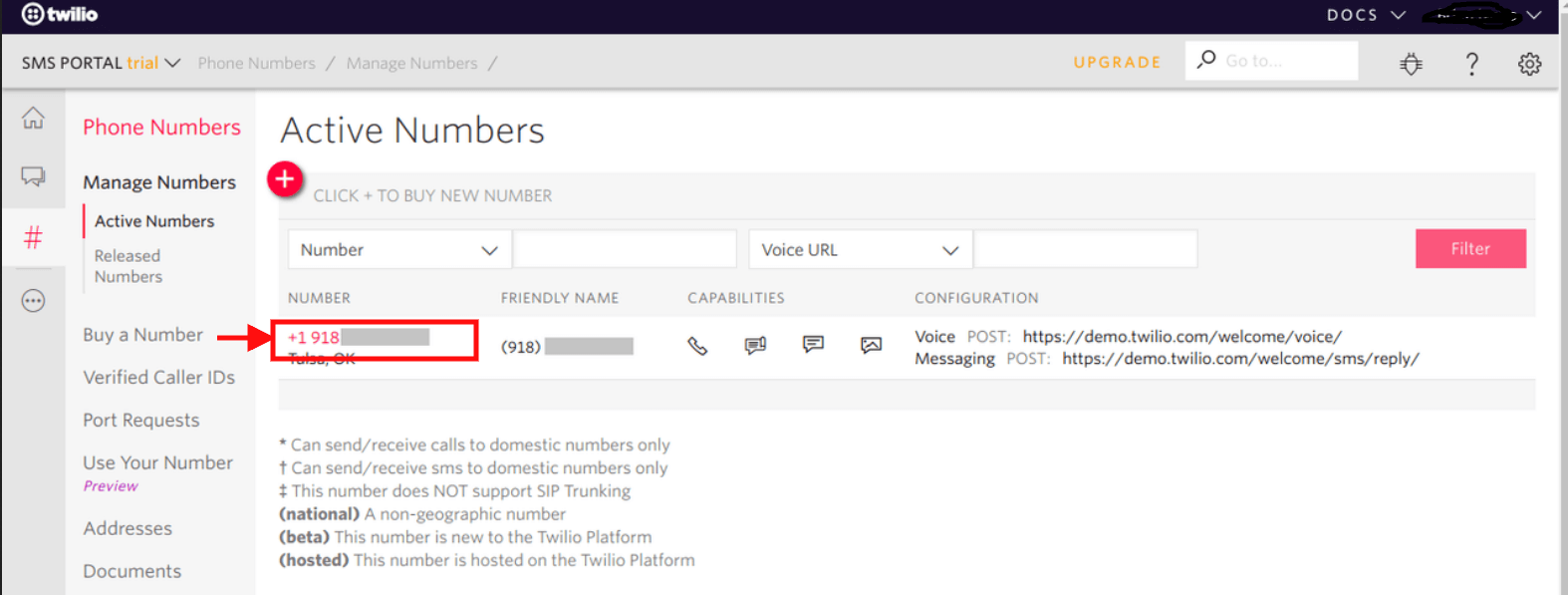Select Manage Numbers in sidebar
1568x595 pixels.
pos(159,182)
